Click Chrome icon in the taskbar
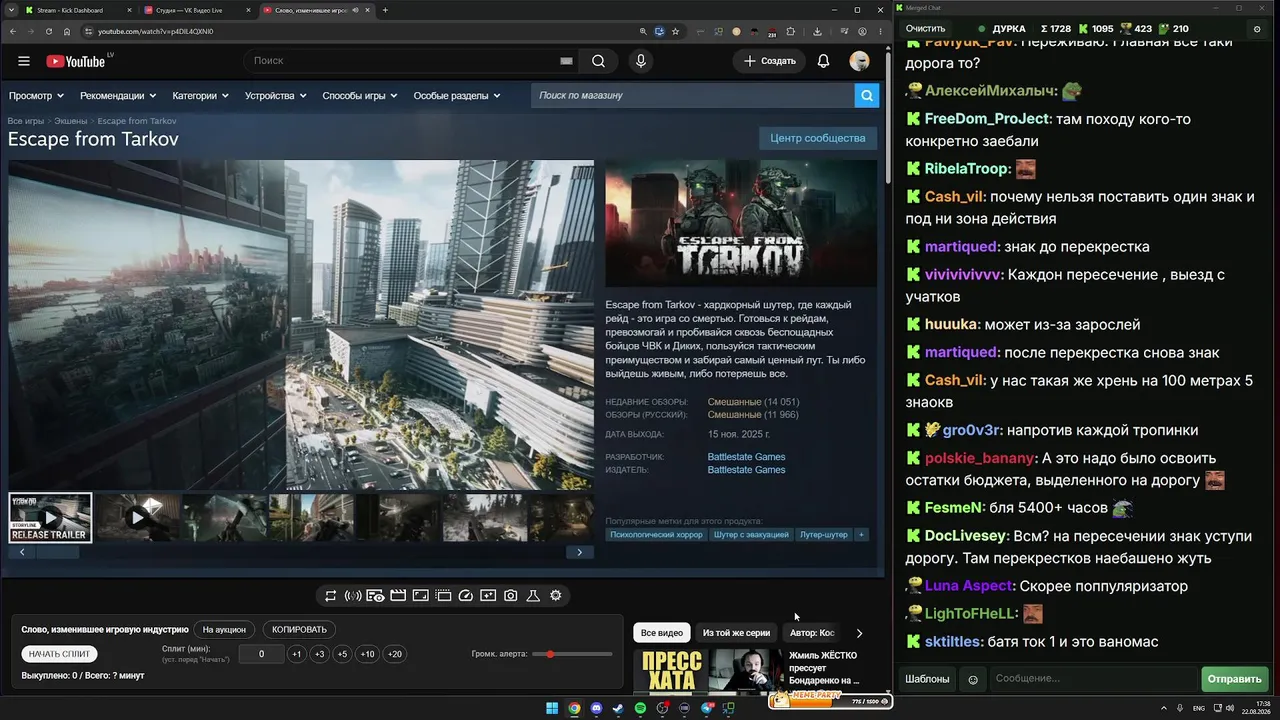The height and width of the screenshot is (720, 1280). 574,709
